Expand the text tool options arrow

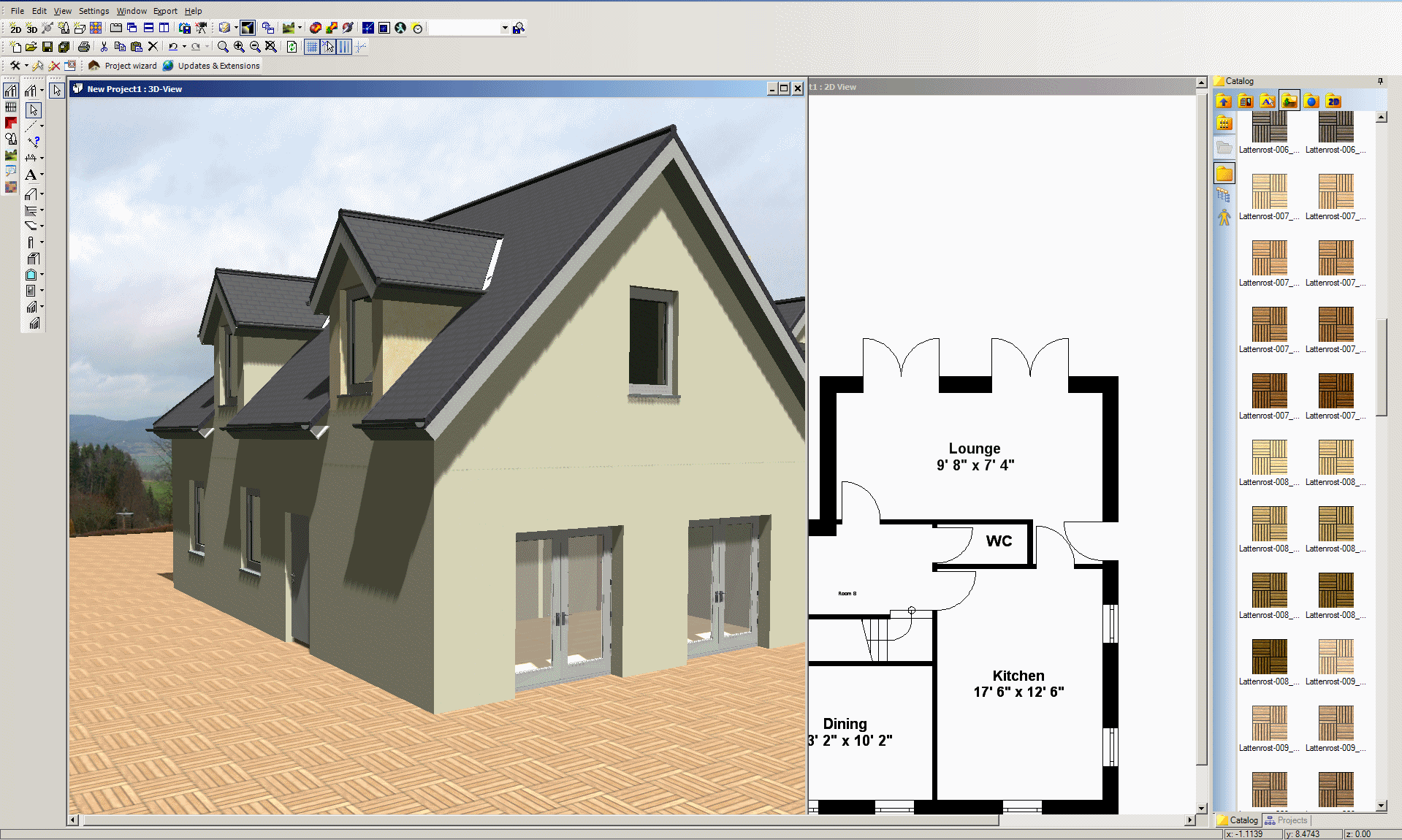click(42, 175)
